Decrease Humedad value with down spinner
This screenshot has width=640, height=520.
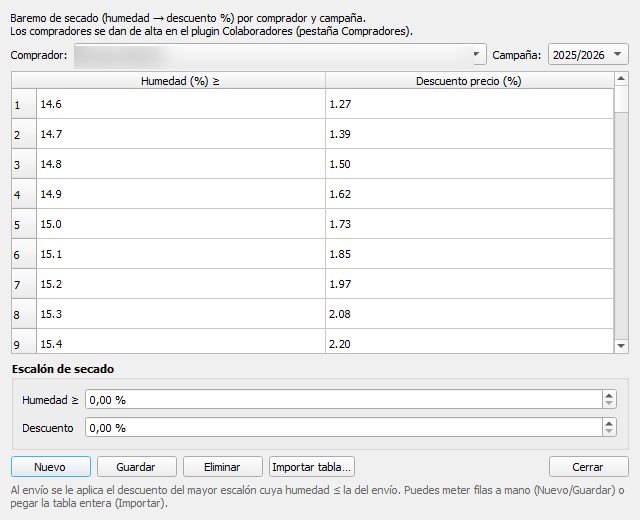pos(609,404)
